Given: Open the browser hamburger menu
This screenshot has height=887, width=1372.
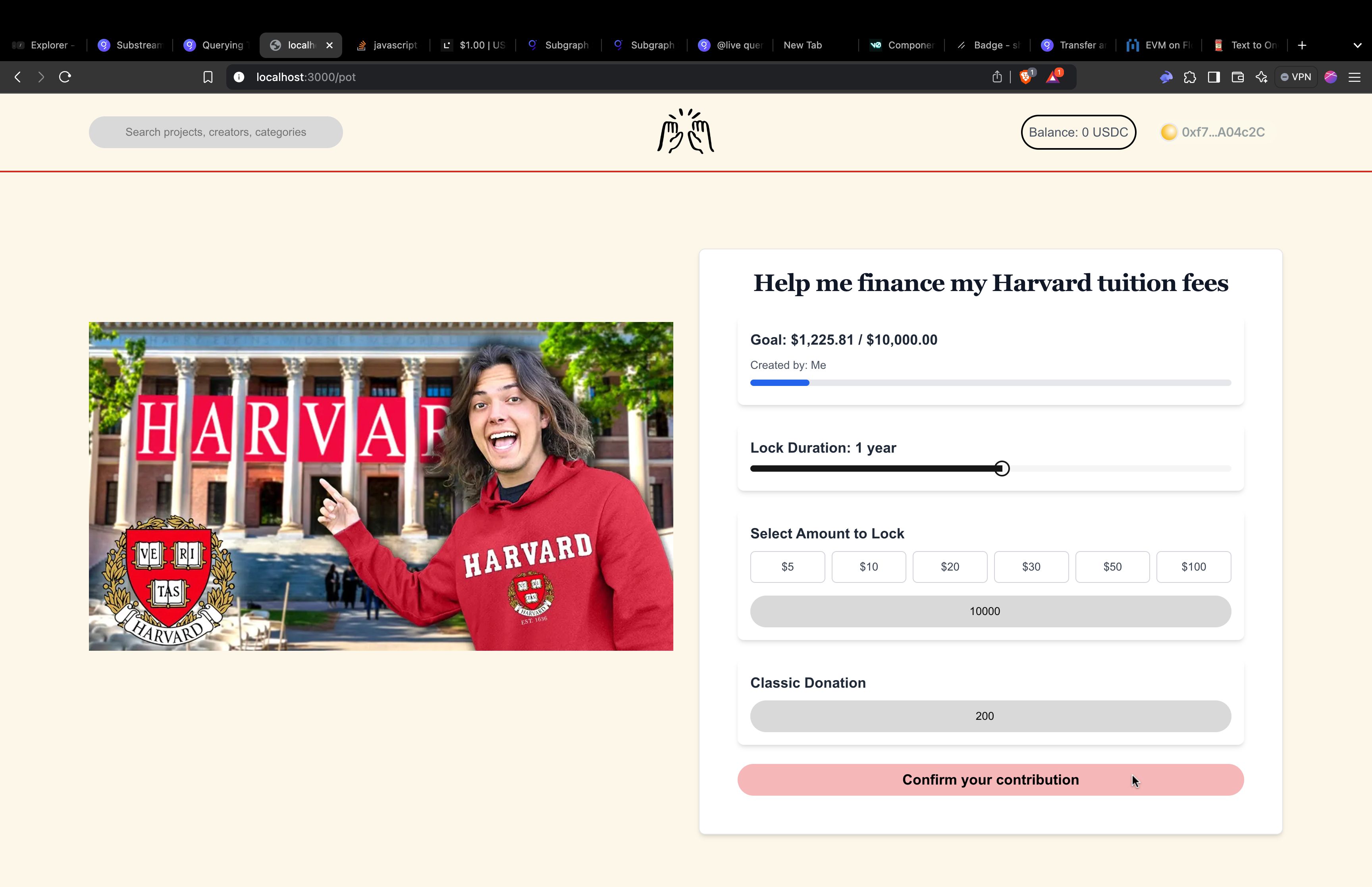Looking at the screenshot, I should (1355, 77).
